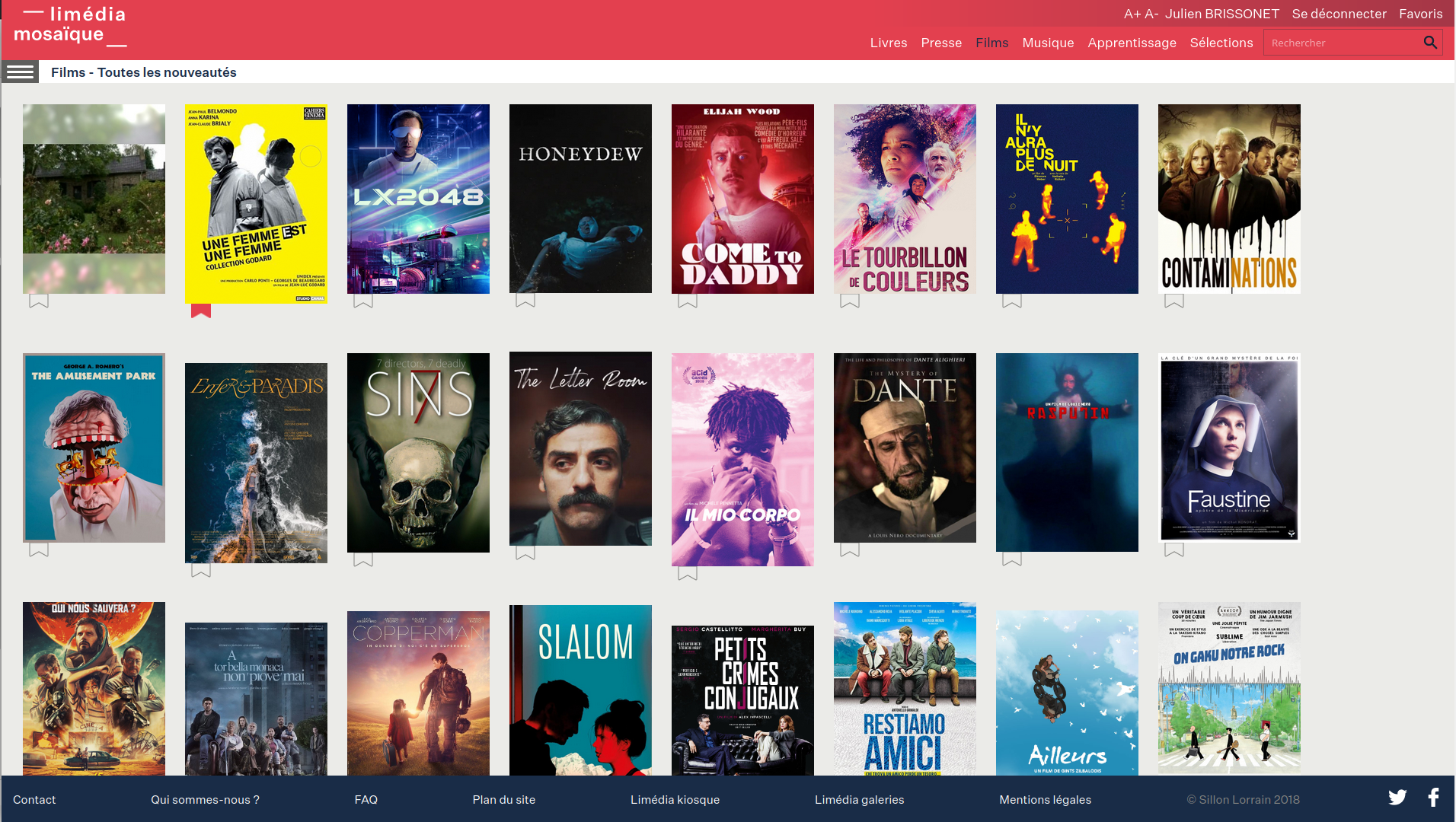Bookmark the Enfer & Paradis film

[x=201, y=570]
